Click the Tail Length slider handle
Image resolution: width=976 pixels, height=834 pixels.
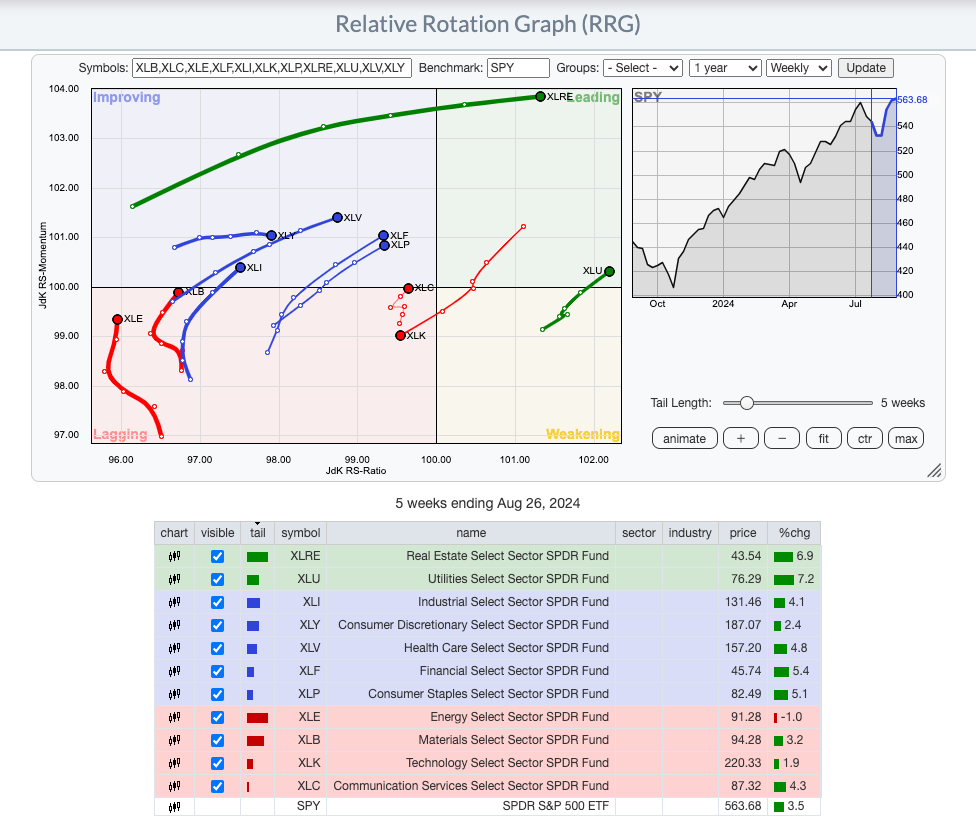pos(746,403)
